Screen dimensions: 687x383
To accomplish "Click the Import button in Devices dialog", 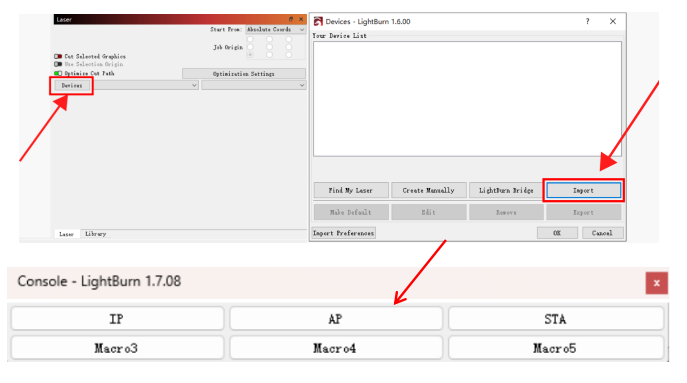I will pos(583,191).
